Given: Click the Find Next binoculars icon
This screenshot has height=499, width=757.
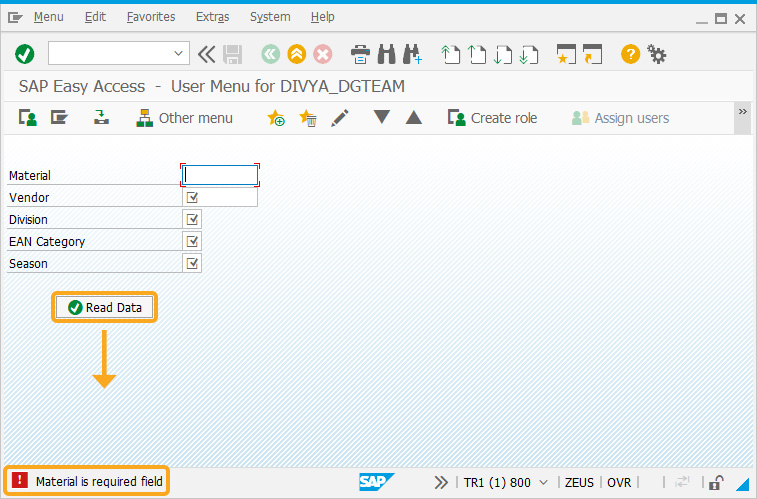Looking at the screenshot, I should pyautogui.click(x=413, y=54).
